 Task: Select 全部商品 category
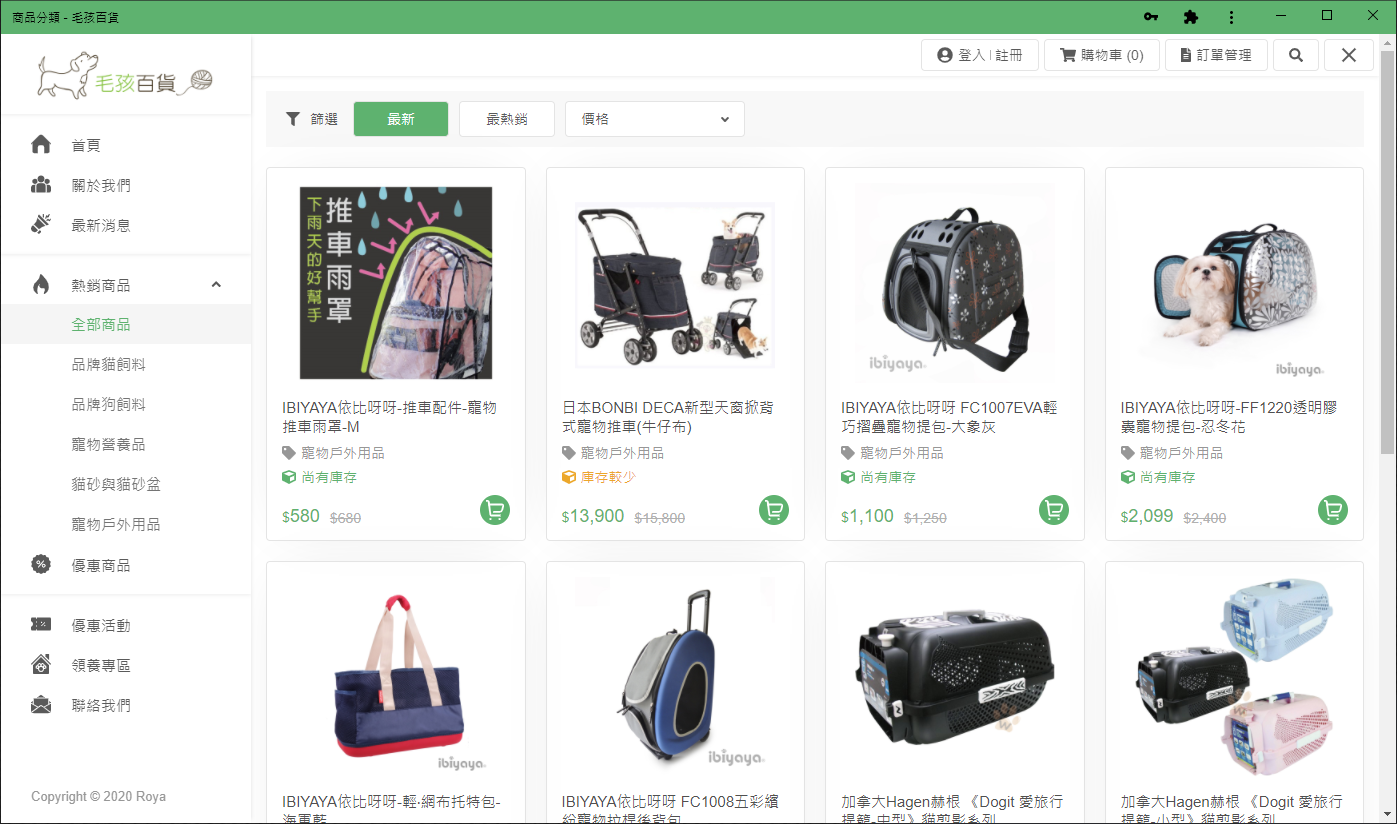click(x=125, y=324)
